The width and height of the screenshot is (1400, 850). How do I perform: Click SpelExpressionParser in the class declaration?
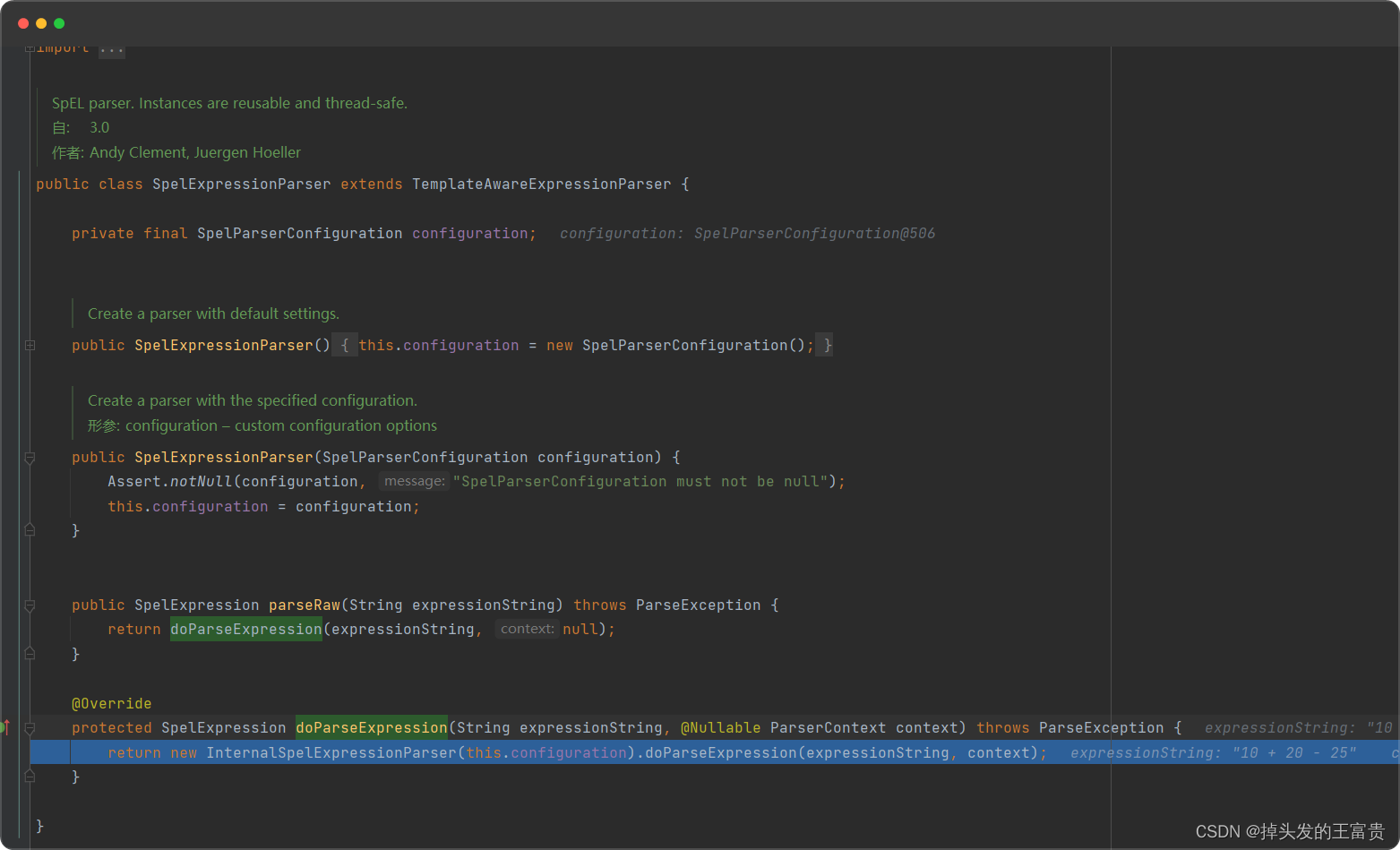coord(242,184)
